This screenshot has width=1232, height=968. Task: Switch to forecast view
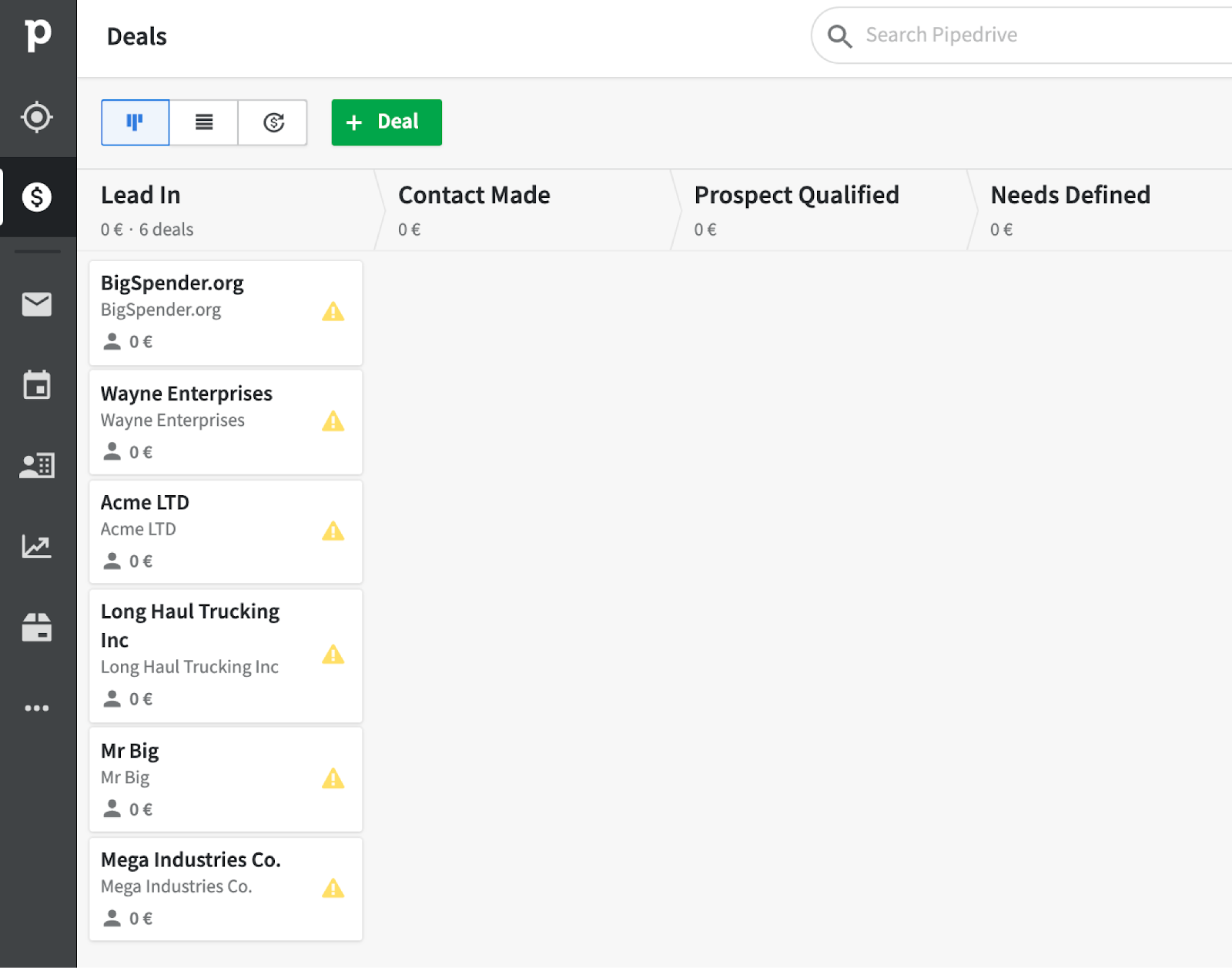pyautogui.click(x=273, y=122)
